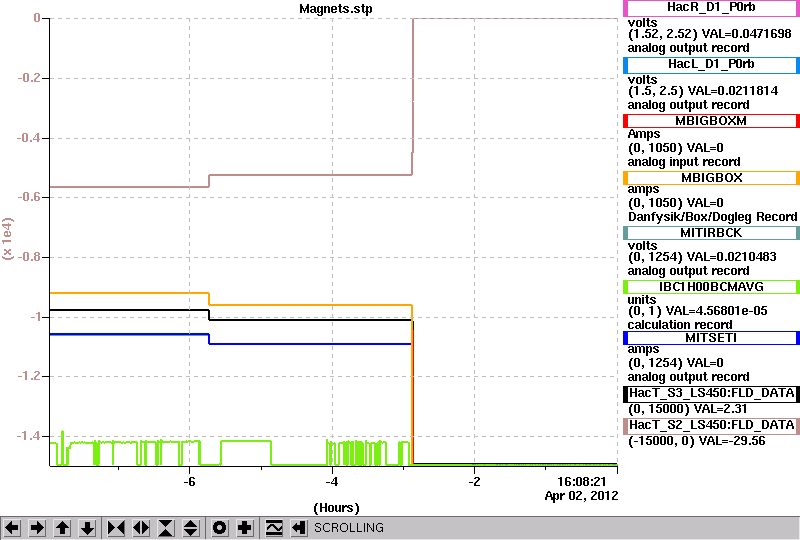
Task: Select the MBIGBOX legend entry
Action: click(x=711, y=178)
